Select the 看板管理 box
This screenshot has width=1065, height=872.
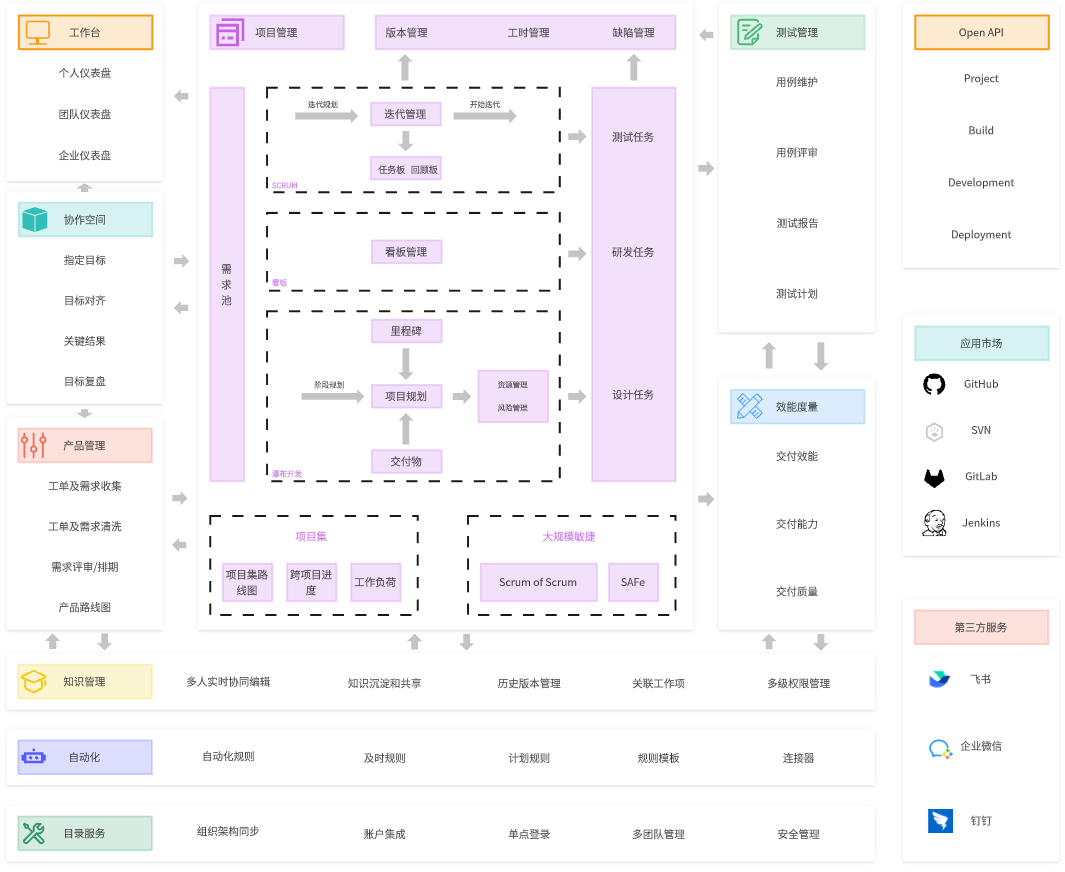[406, 252]
